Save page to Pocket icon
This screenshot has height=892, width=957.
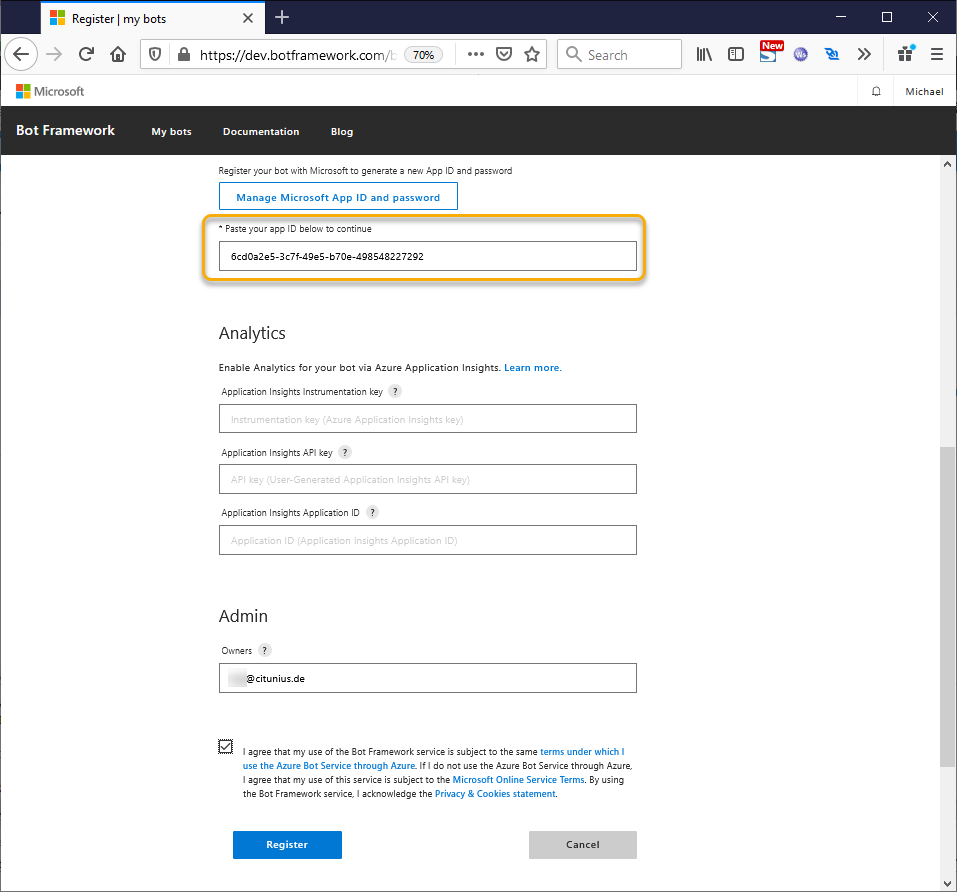tap(504, 54)
